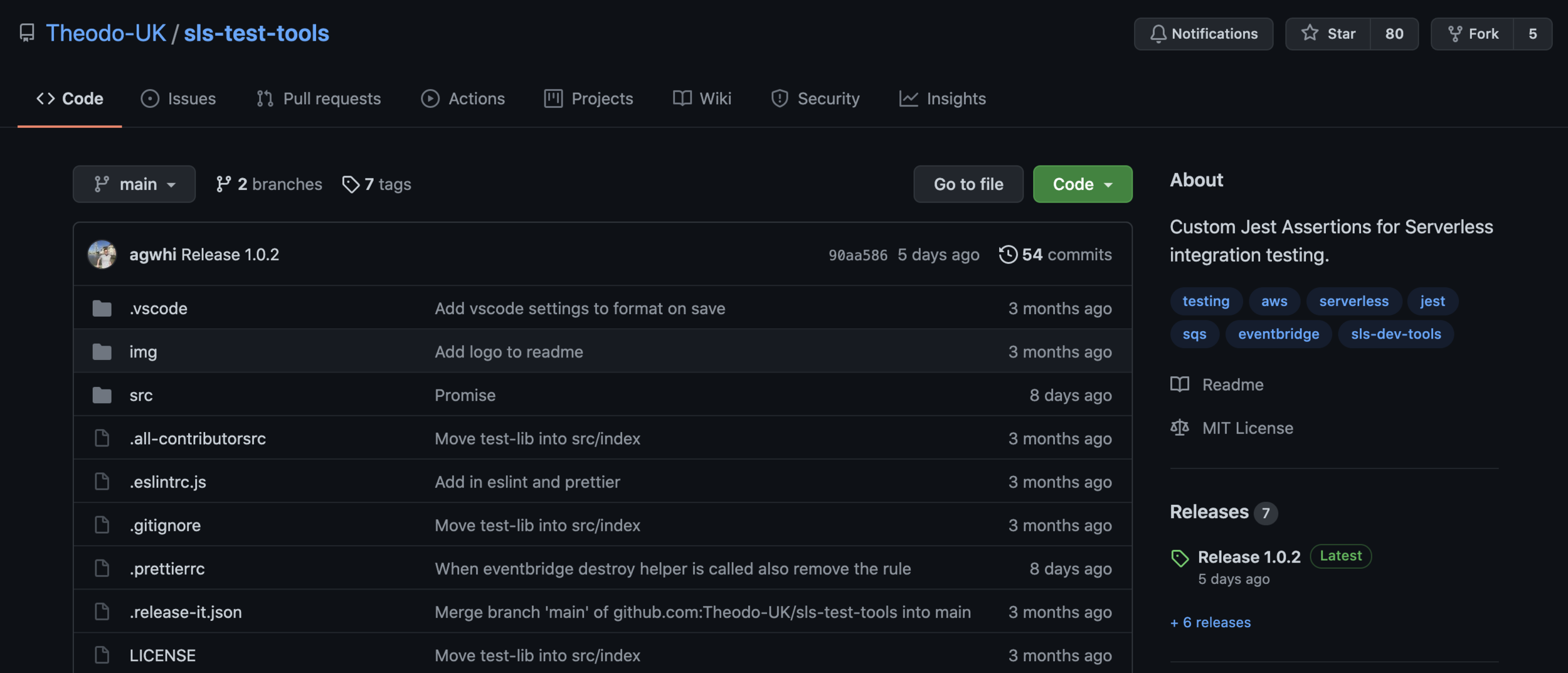Screen dimensions: 1568x673
Task: Open commit hash 90aa586
Action: click(x=858, y=255)
